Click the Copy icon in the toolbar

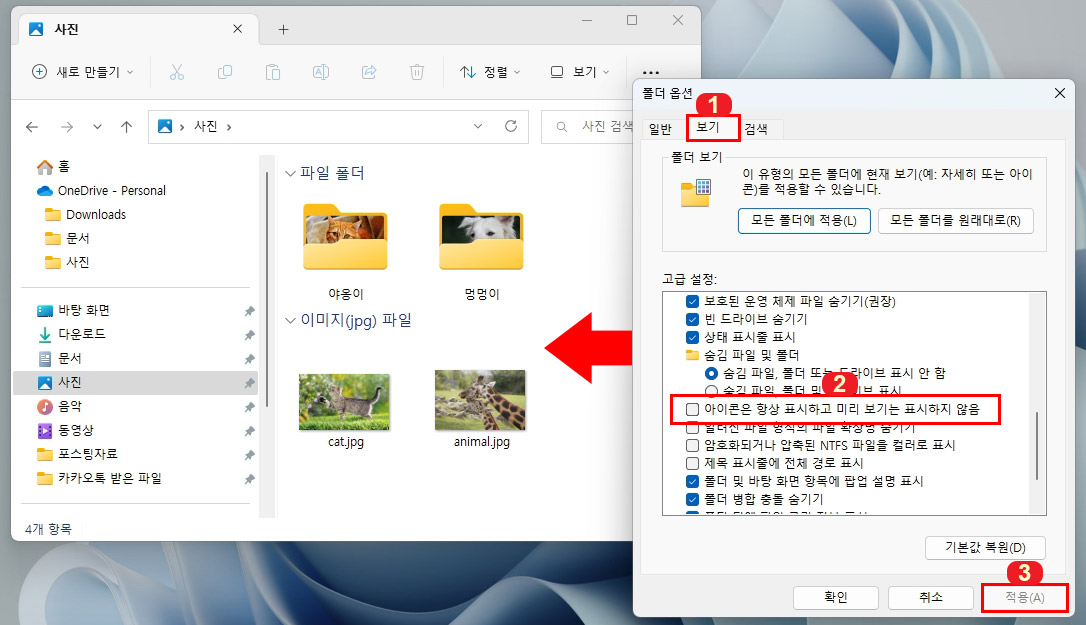point(224,71)
